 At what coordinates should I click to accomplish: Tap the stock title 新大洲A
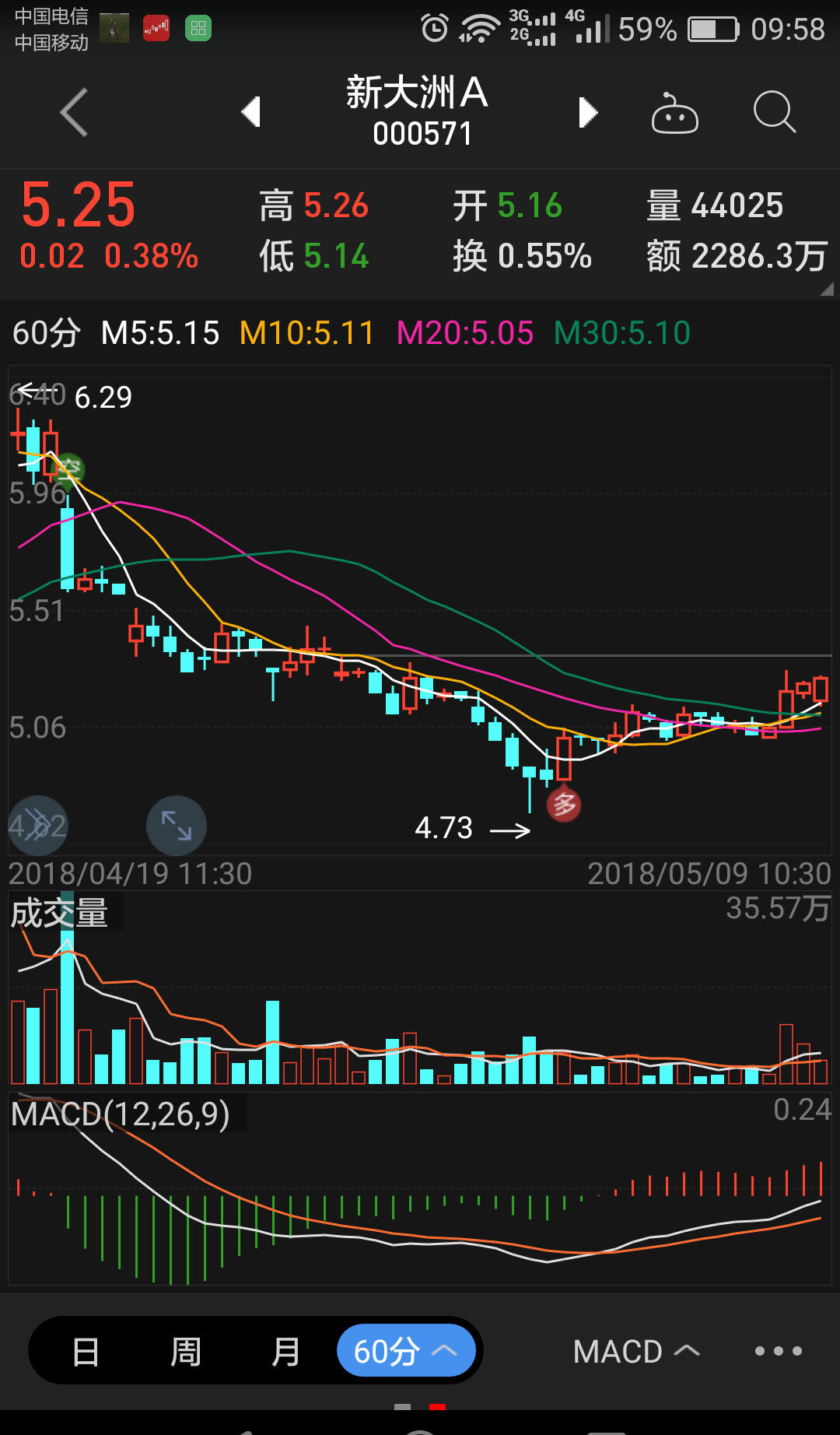[418, 93]
